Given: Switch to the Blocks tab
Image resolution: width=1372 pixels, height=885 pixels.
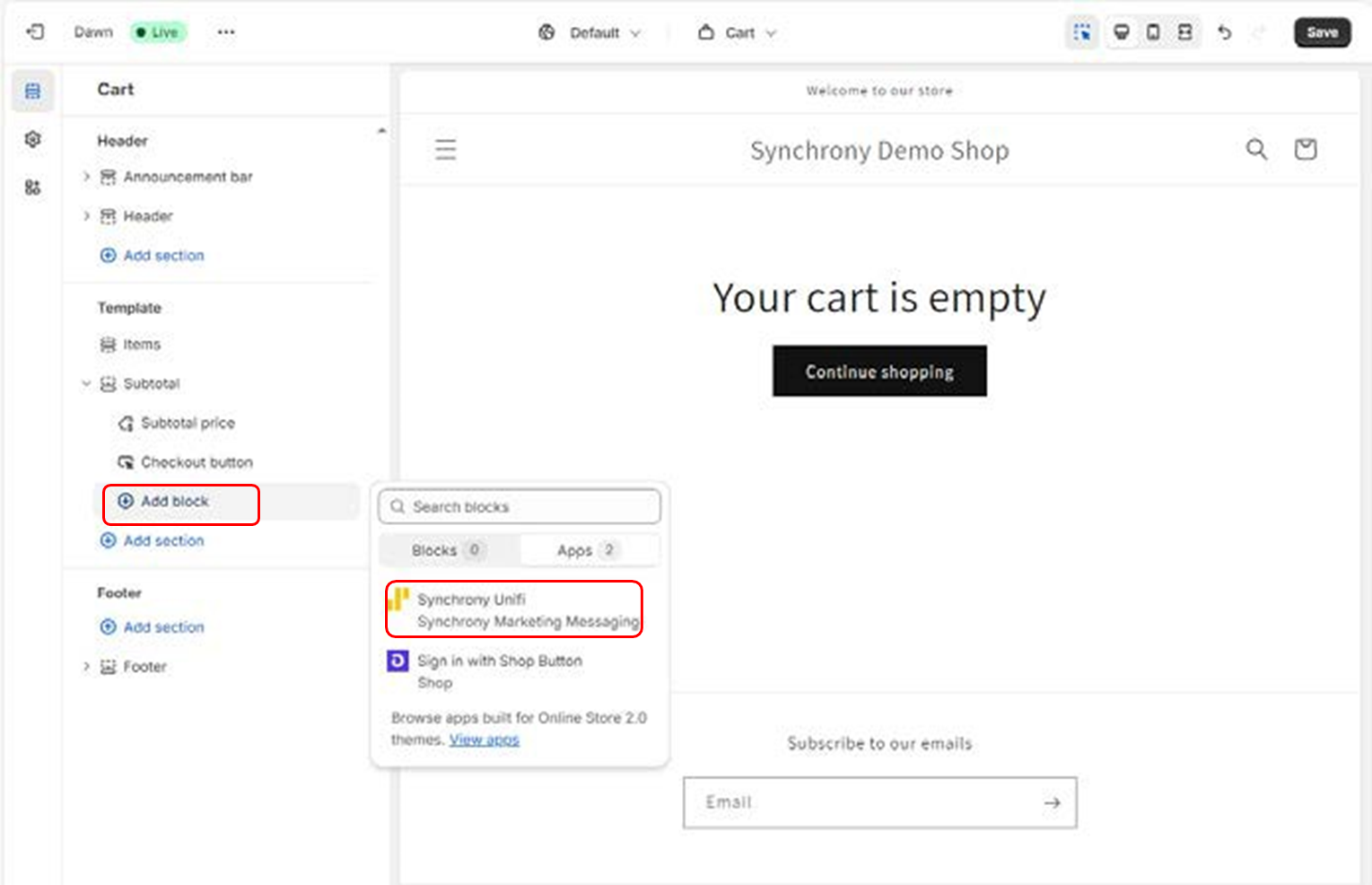Looking at the screenshot, I should coord(449,550).
